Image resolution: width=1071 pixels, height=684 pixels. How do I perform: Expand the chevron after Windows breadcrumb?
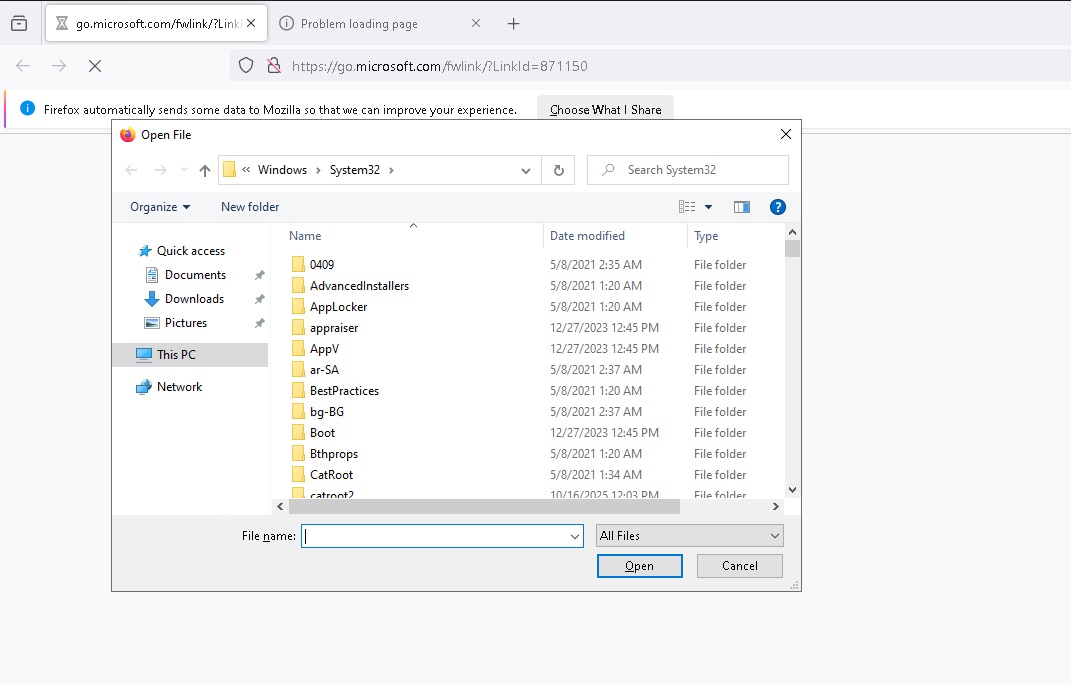pyautogui.click(x=318, y=170)
